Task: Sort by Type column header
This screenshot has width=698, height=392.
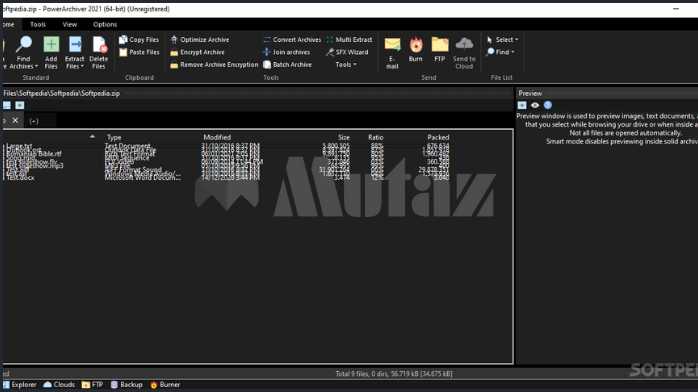Action: pos(114,137)
